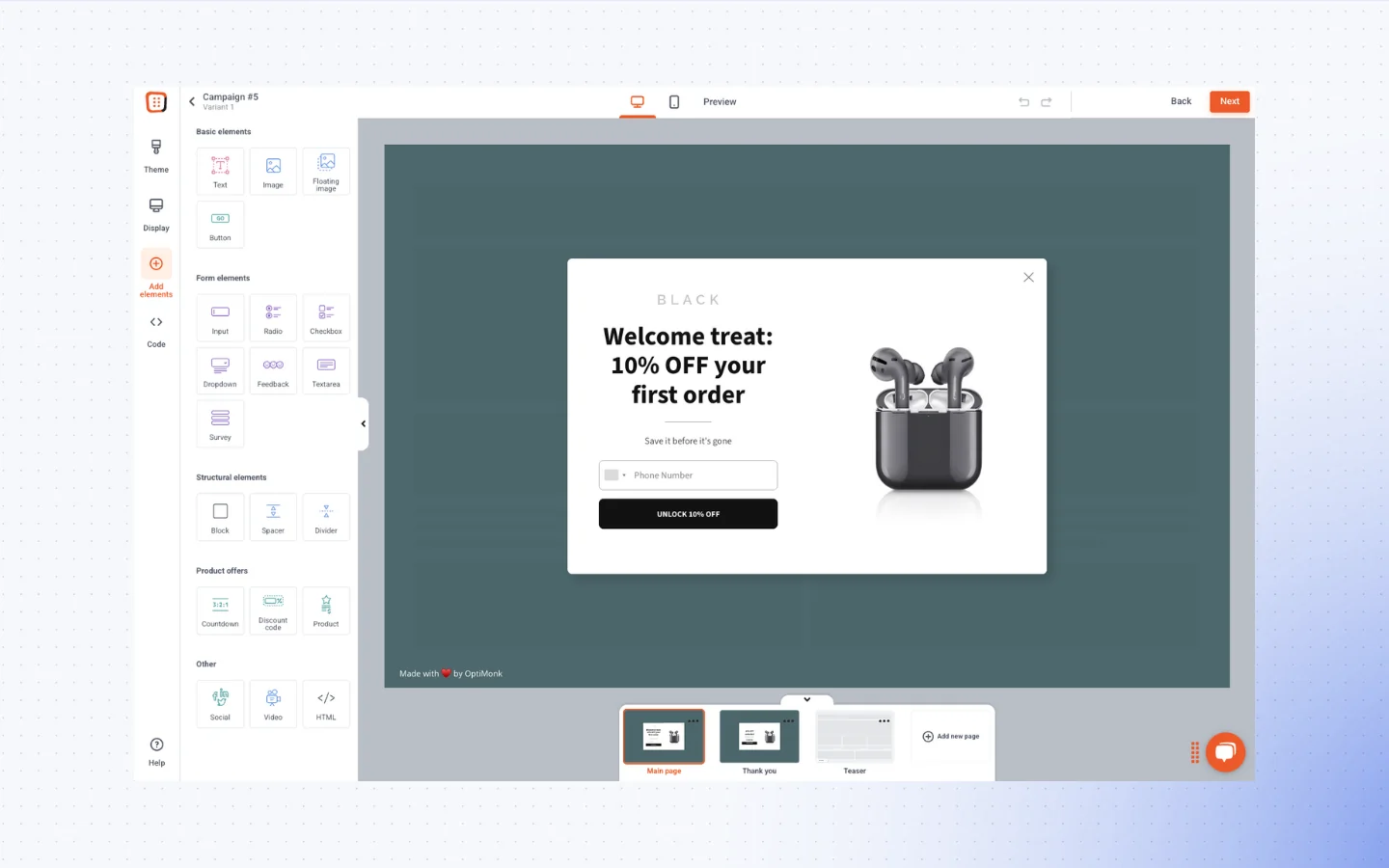Add a Countdown element

pos(220,611)
